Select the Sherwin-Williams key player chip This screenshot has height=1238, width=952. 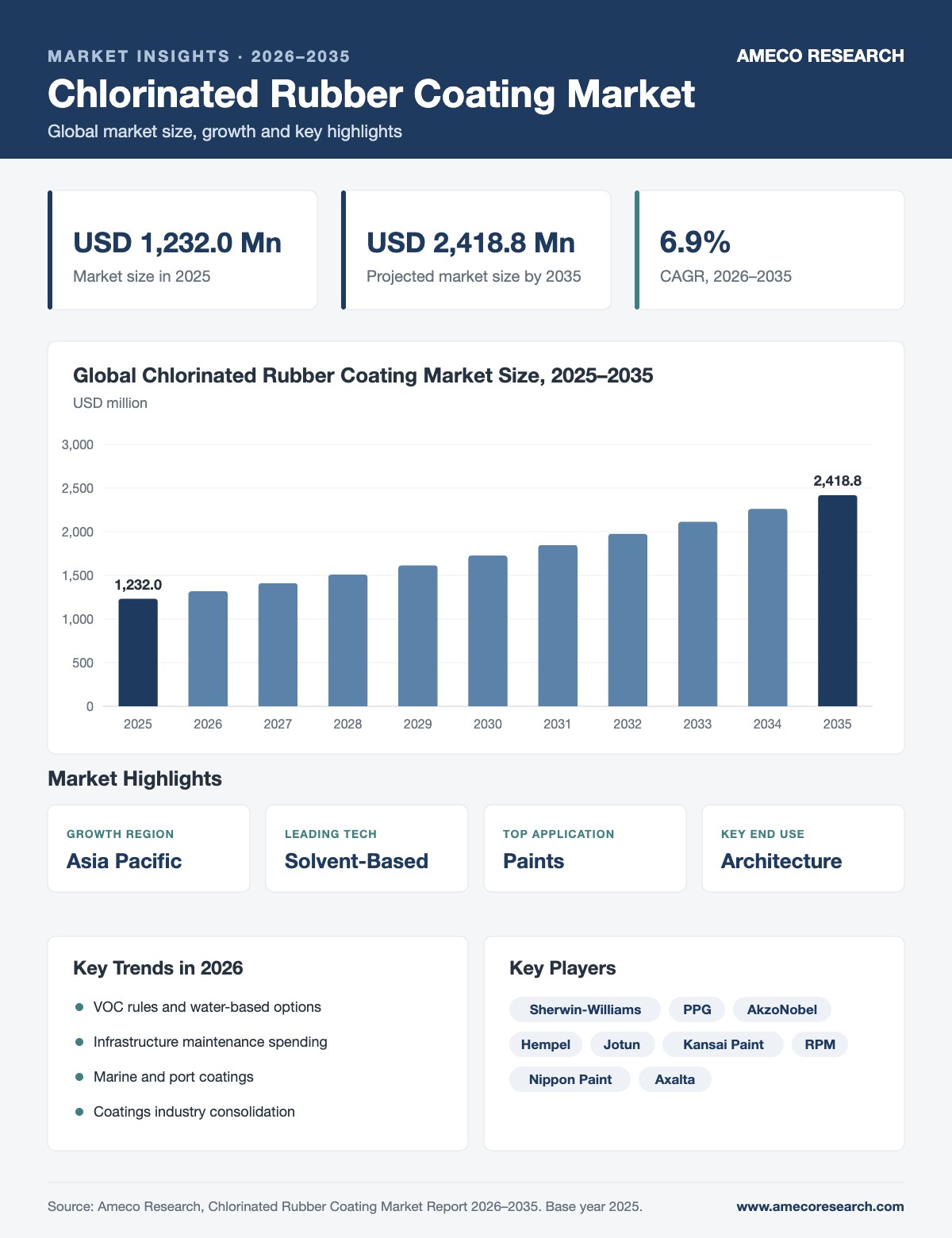[585, 1009]
